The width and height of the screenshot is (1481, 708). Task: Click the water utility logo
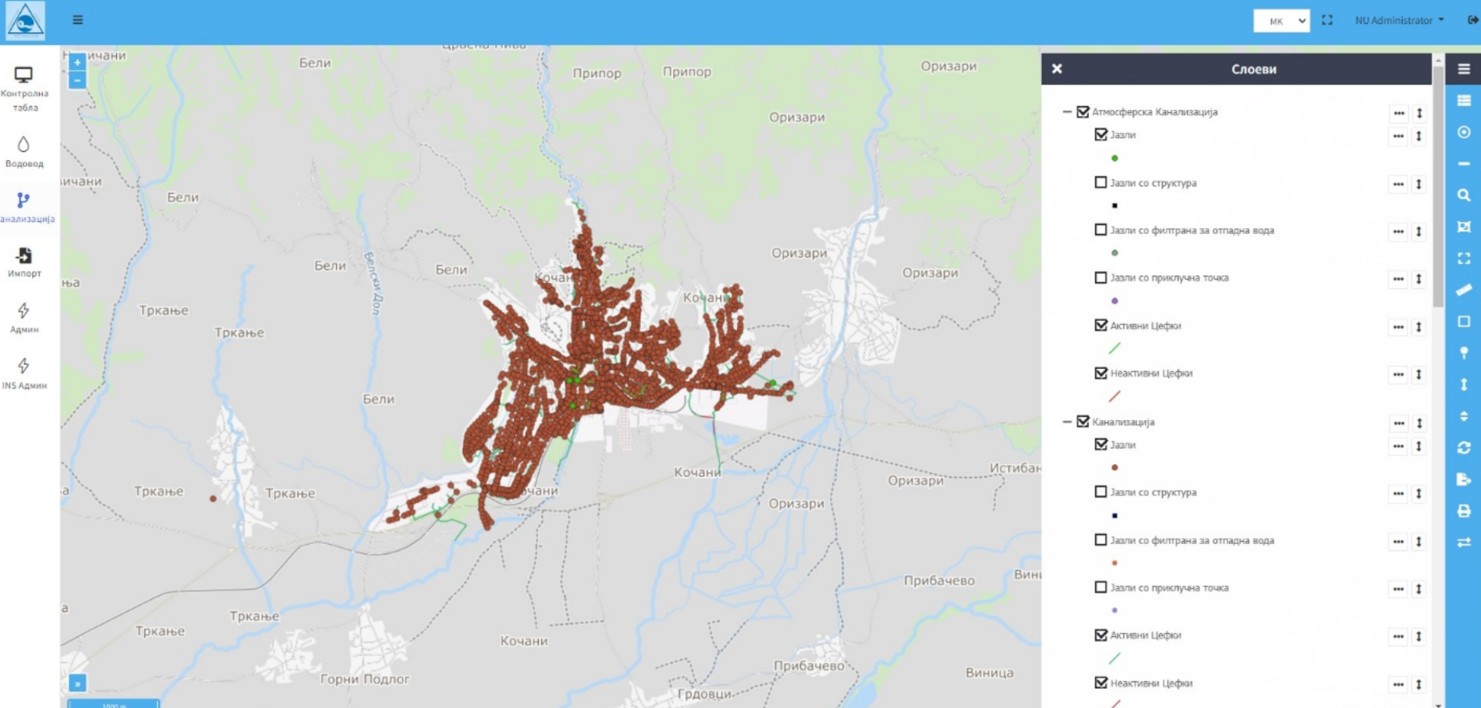(x=25, y=21)
